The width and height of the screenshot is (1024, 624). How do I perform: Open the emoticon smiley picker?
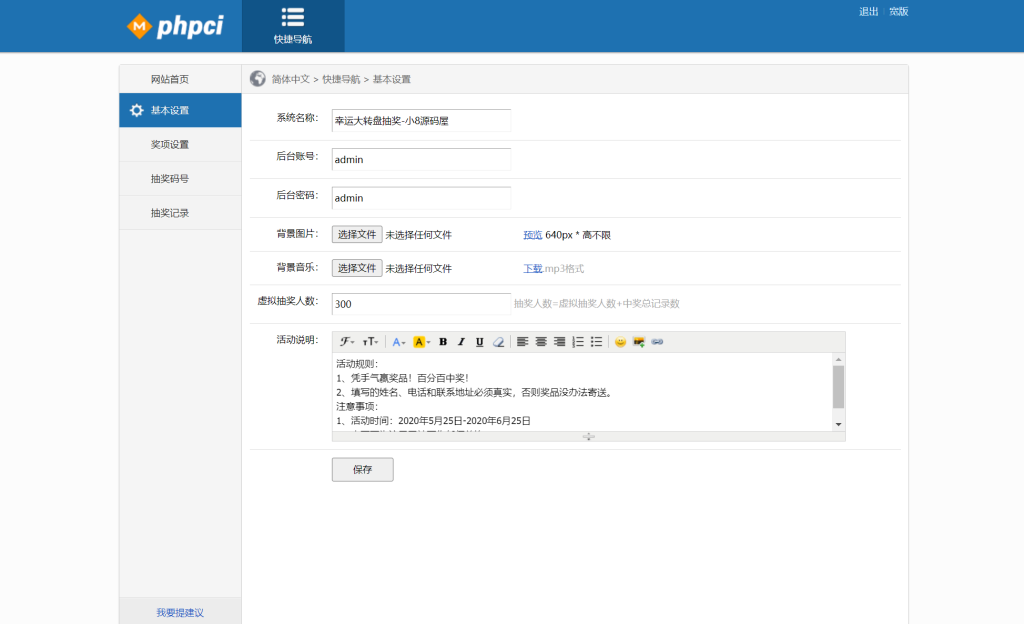pyautogui.click(x=620, y=342)
